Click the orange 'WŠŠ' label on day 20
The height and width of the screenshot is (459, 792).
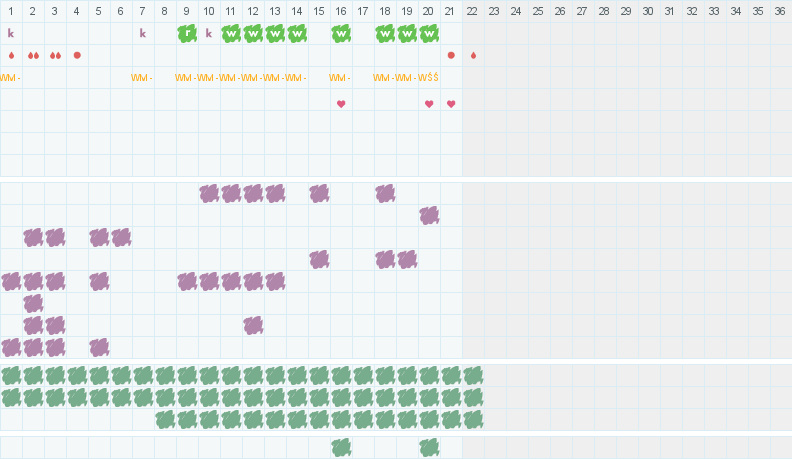tap(428, 78)
